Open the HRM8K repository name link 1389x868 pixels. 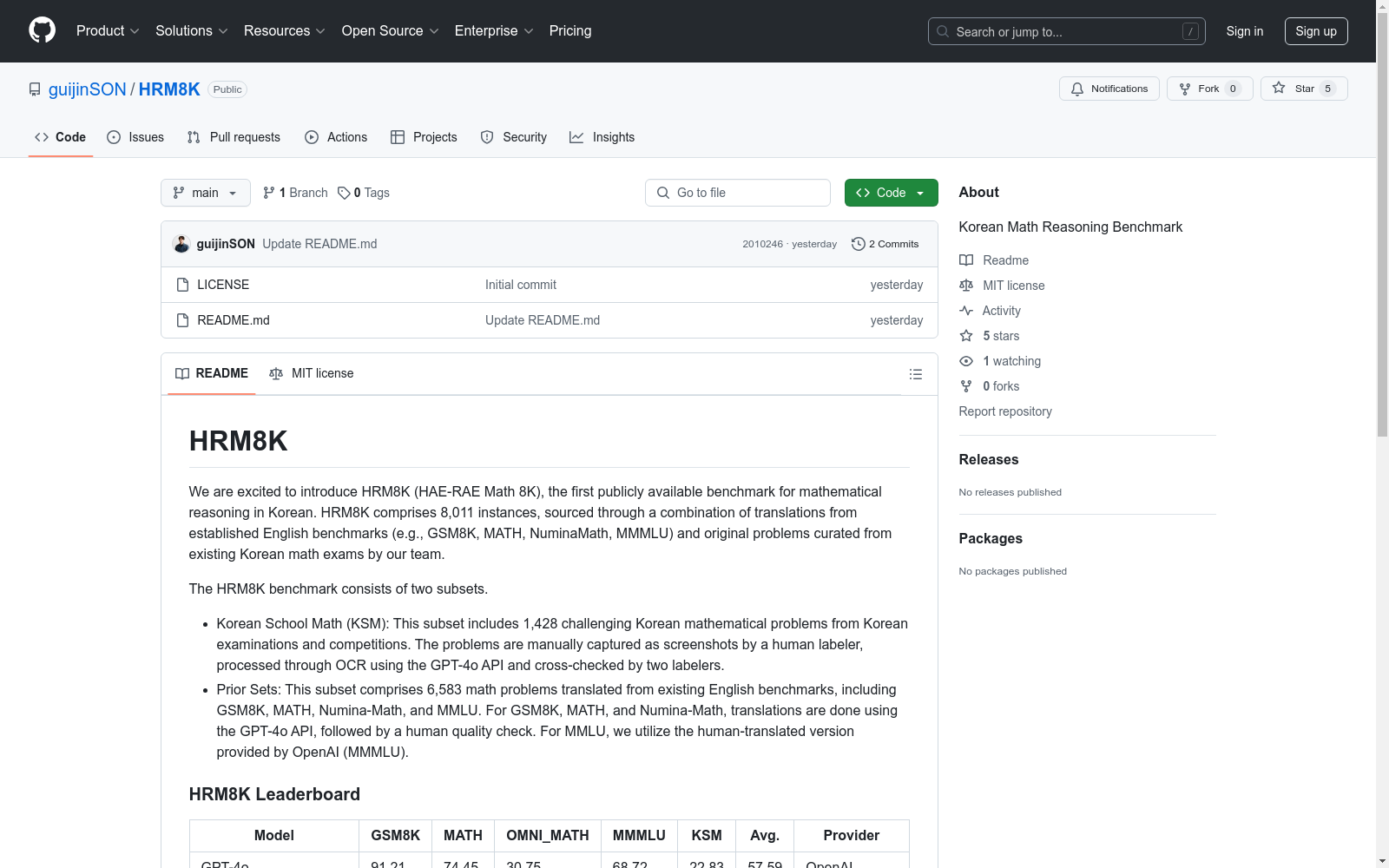point(169,89)
